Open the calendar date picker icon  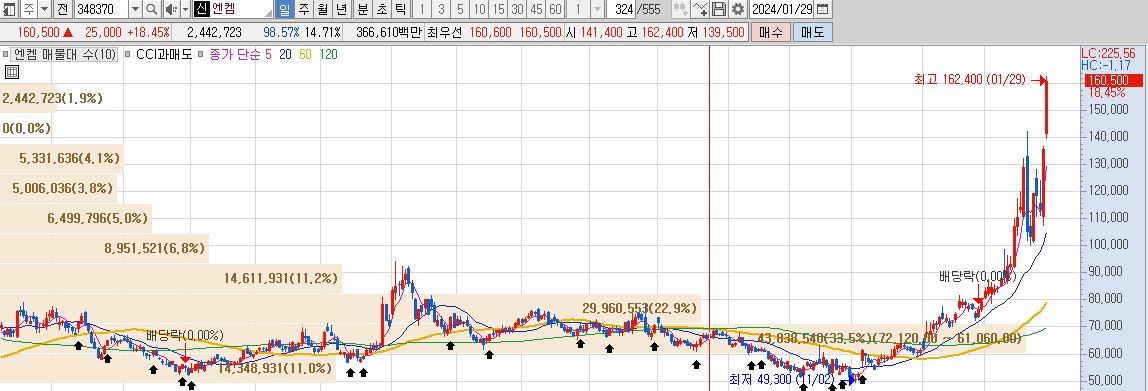click(823, 9)
